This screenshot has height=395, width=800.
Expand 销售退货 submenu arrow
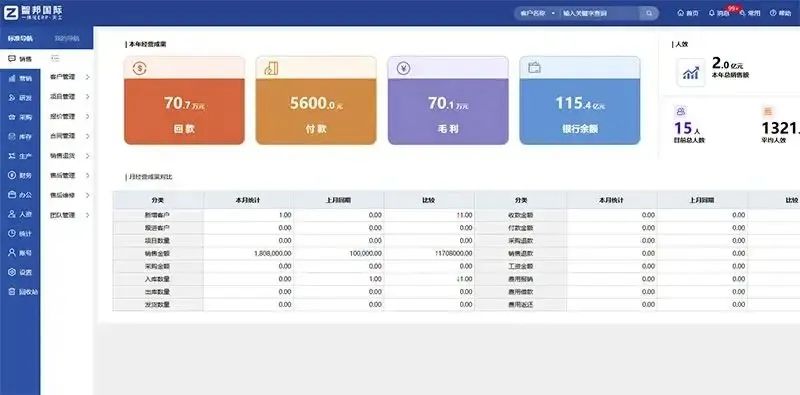[88, 156]
